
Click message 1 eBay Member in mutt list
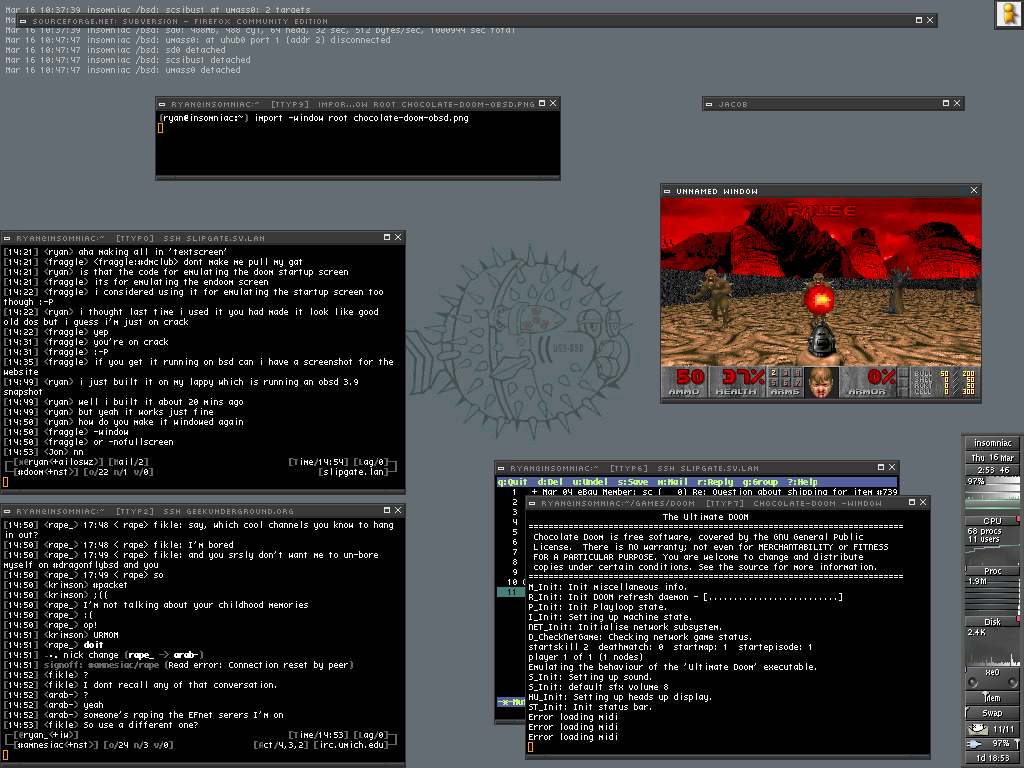click(x=700, y=492)
